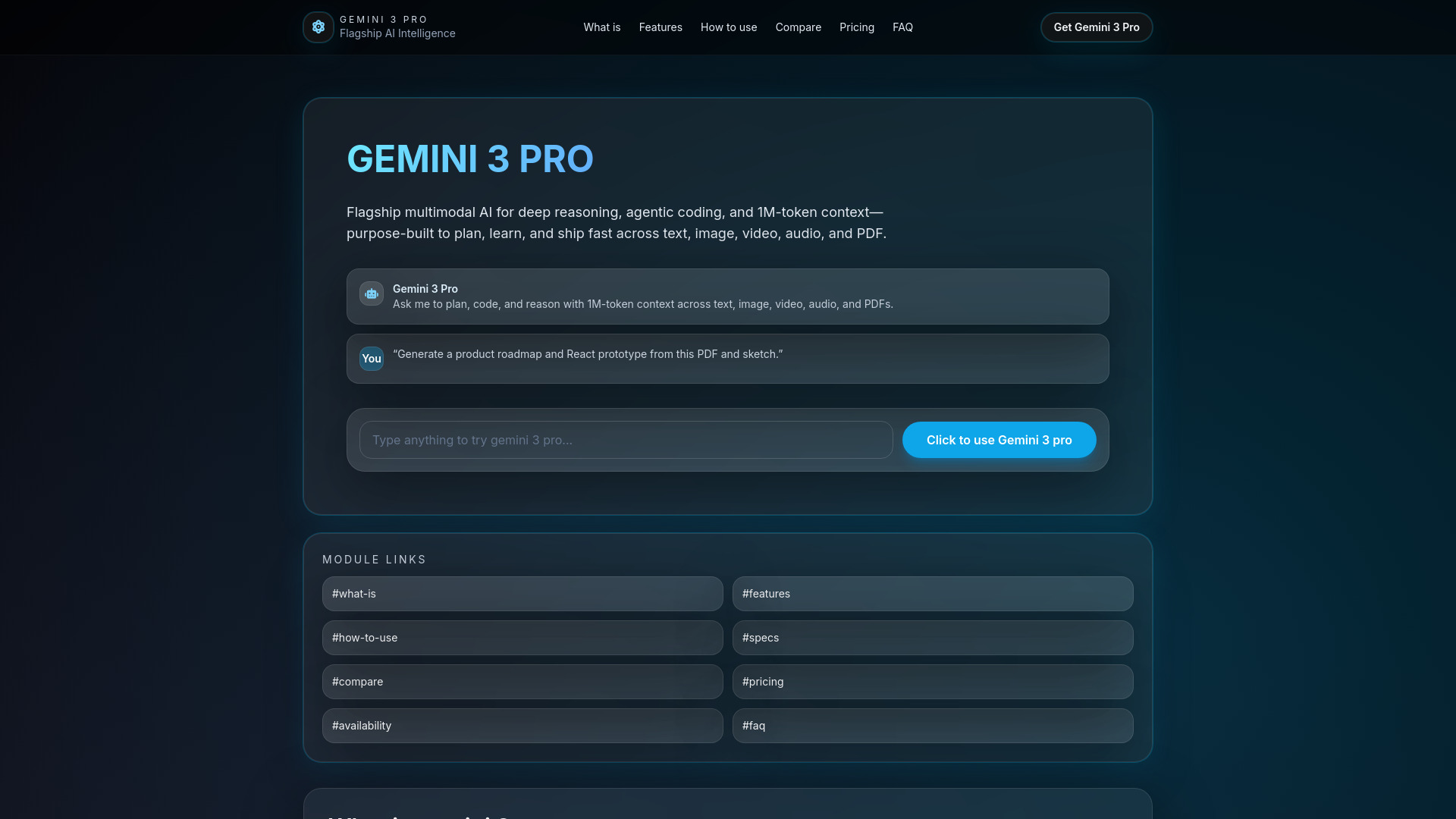Open the "What is" navigation item
This screenshot has width=1456, height=819.
(x=601, y=27)
